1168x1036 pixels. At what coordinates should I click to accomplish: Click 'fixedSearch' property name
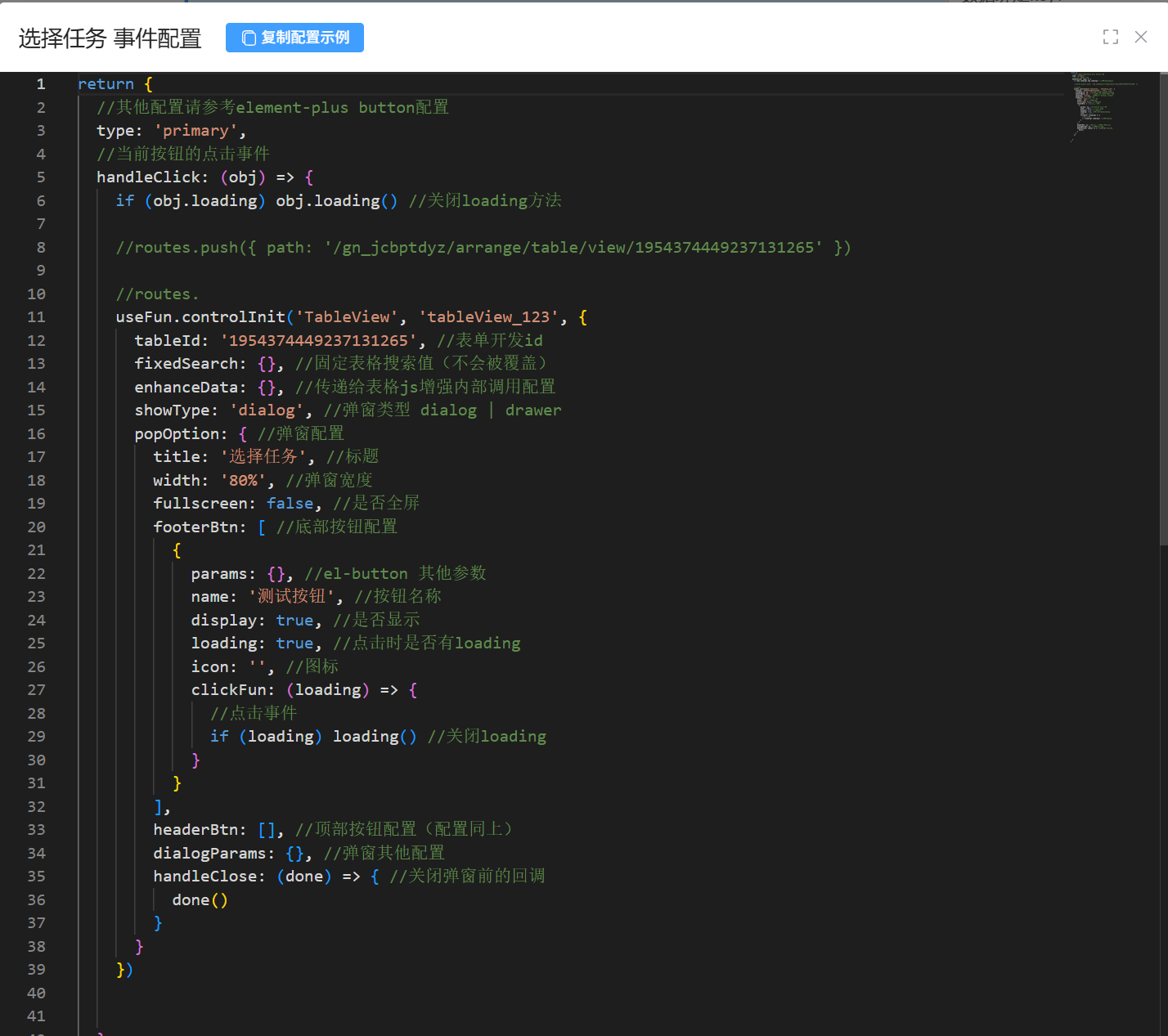coord(186,364)
